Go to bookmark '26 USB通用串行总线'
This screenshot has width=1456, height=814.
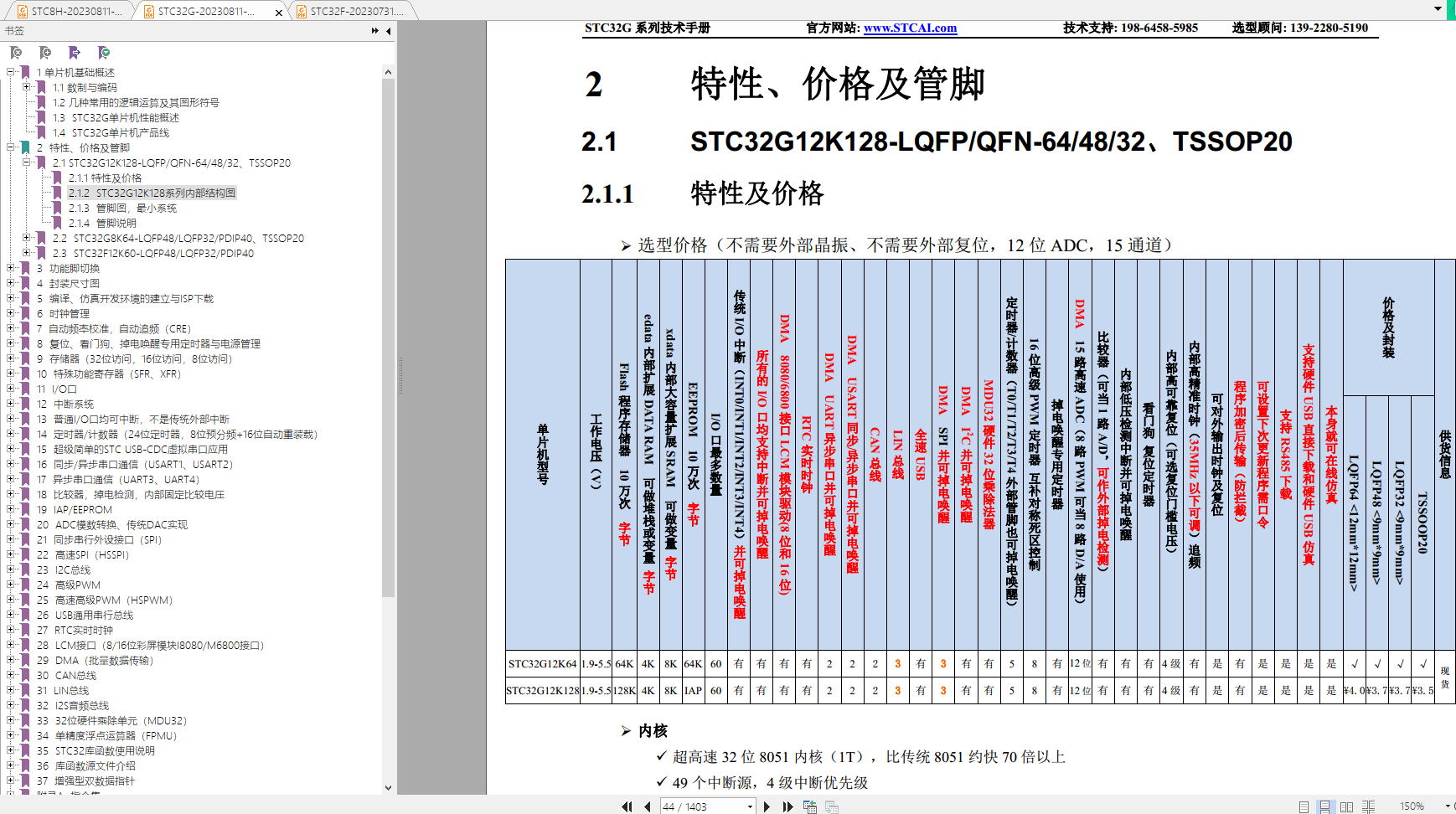(85, 616)
